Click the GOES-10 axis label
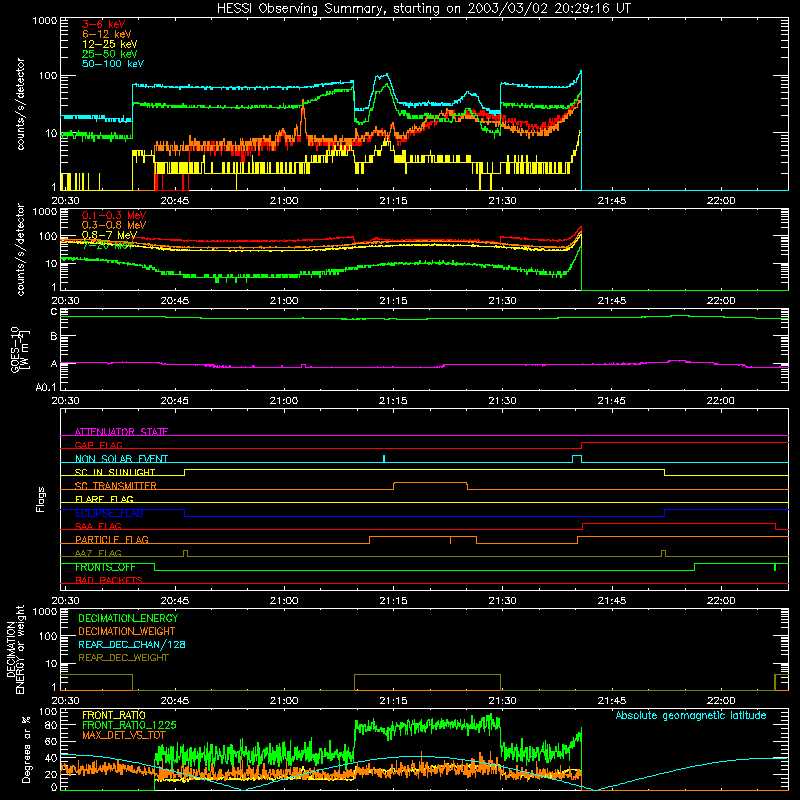The width and height of the screenshot is (800, 800). coord(20,350)
